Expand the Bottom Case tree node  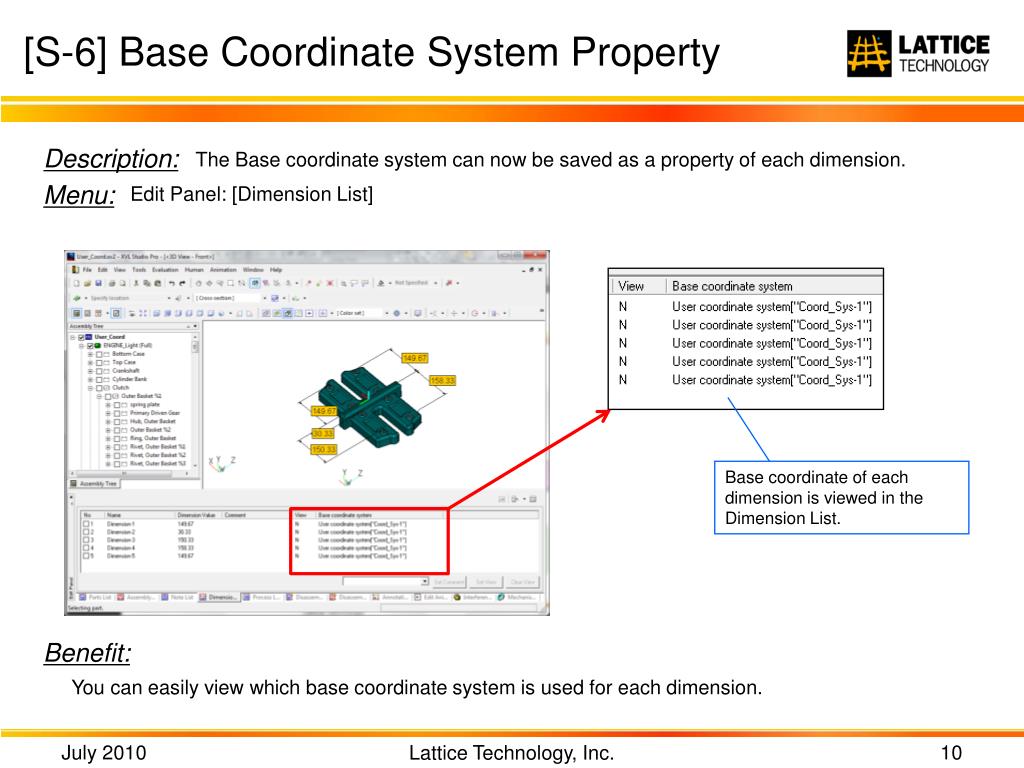point(91,355)
